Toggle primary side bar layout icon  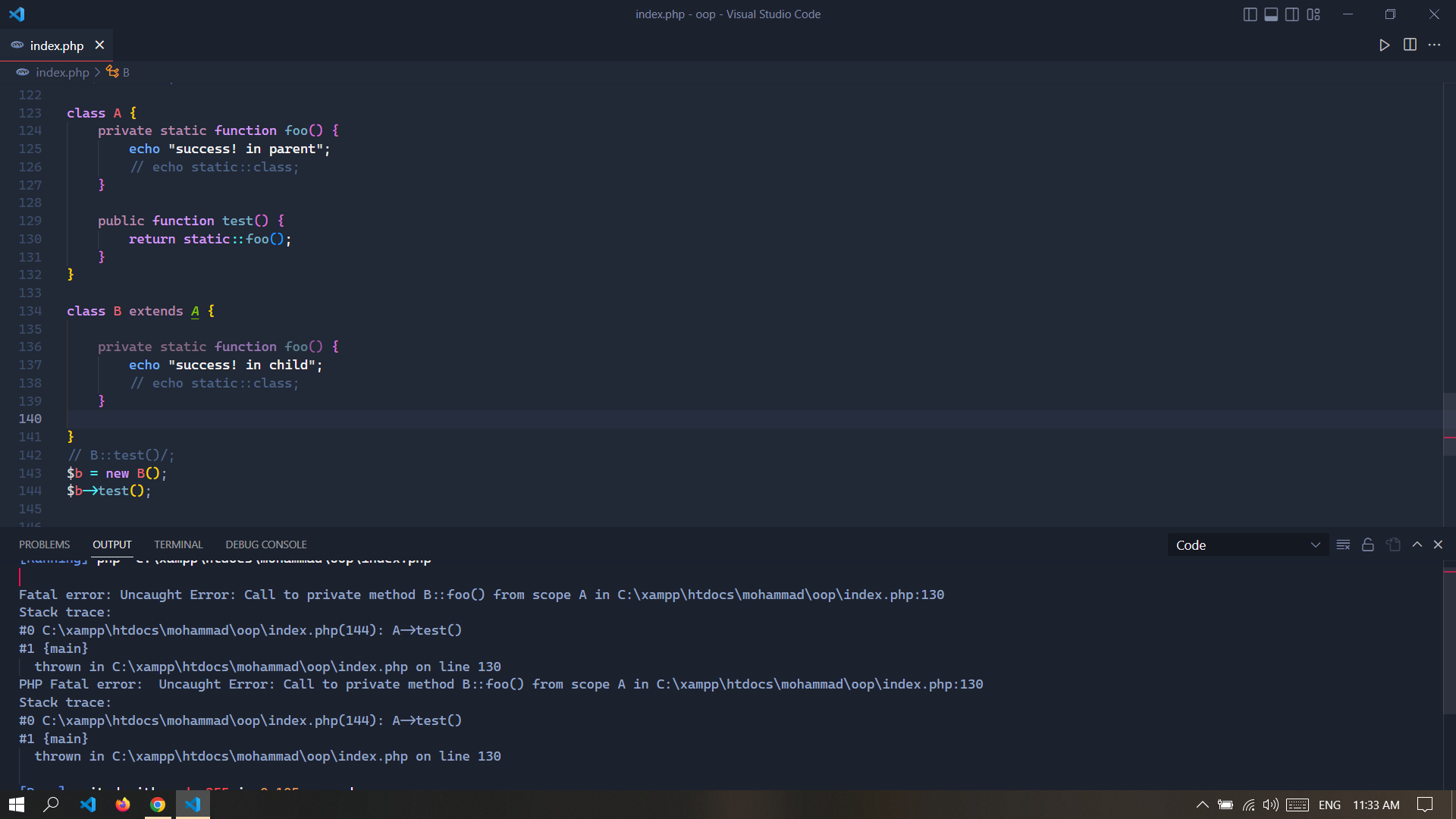(1250, 14)
